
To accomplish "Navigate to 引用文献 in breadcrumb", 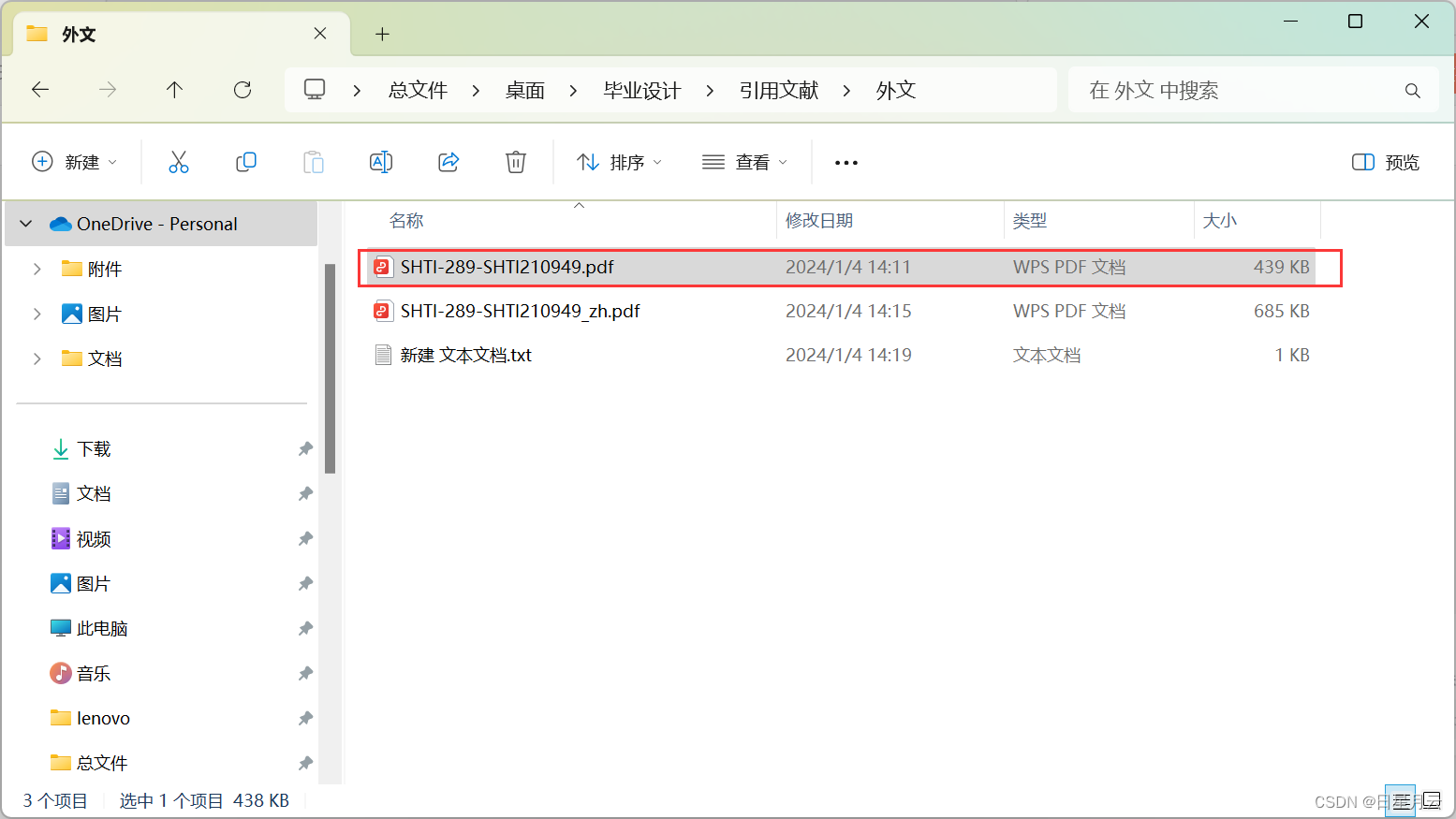I will 779,90.
